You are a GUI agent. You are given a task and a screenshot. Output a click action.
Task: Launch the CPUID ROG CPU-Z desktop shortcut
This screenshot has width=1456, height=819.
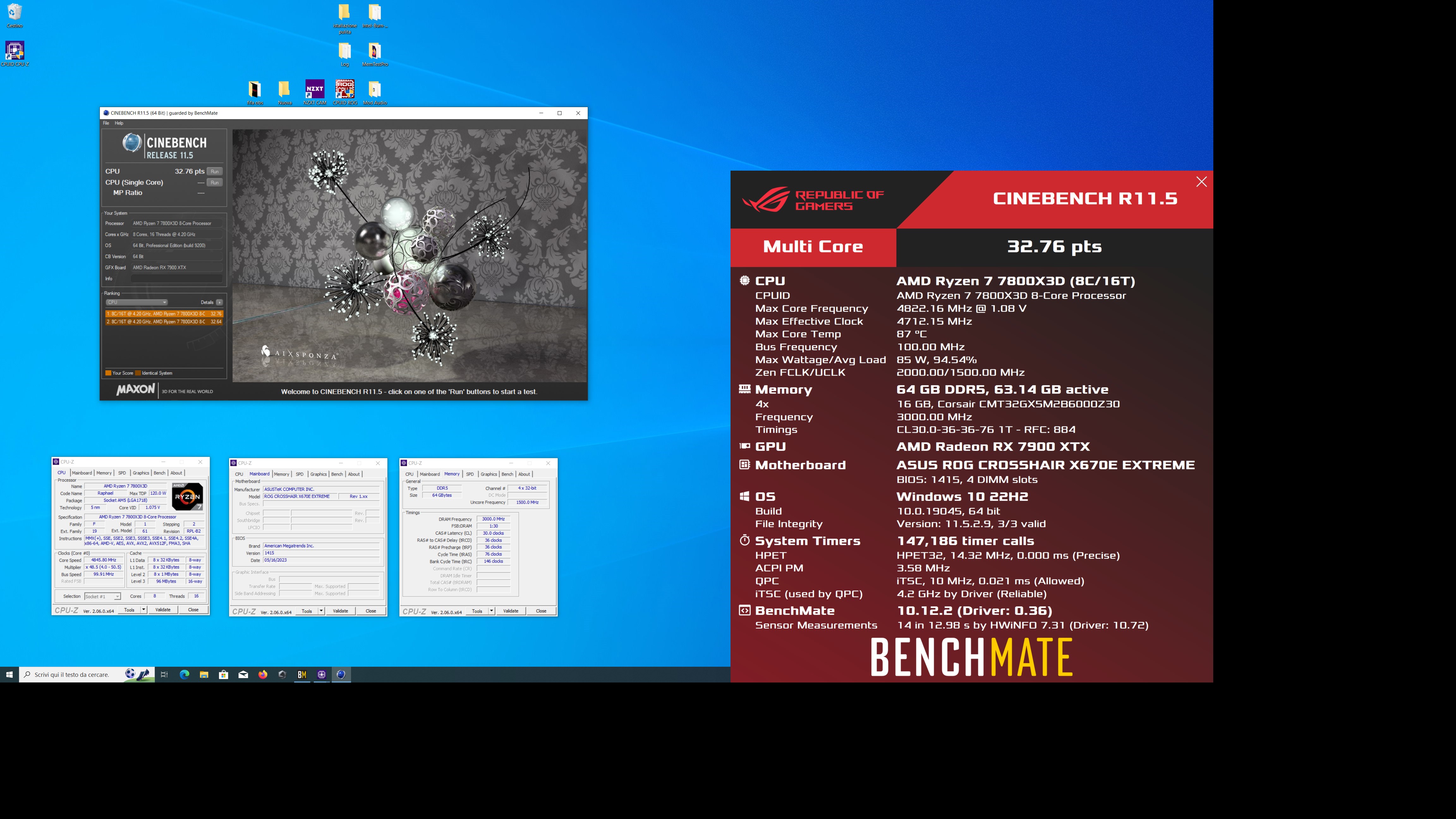345,93
